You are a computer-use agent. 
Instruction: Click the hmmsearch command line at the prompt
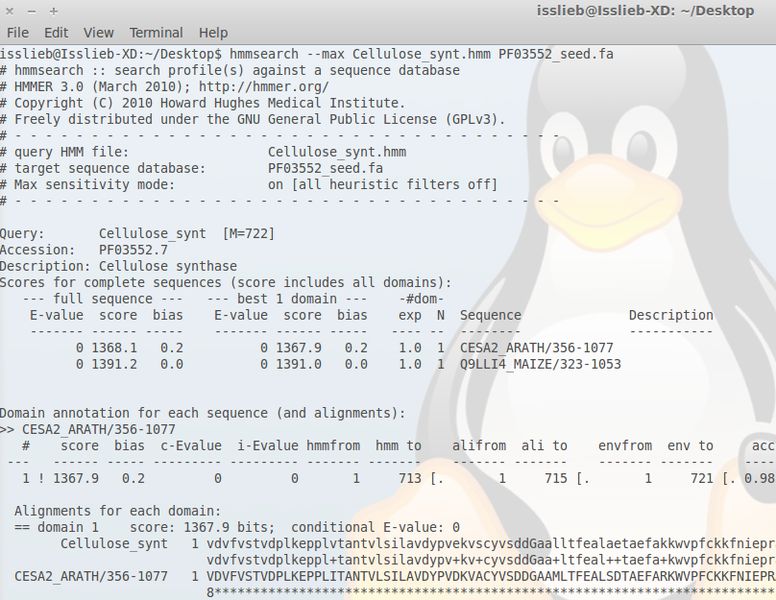click(421, 54)
